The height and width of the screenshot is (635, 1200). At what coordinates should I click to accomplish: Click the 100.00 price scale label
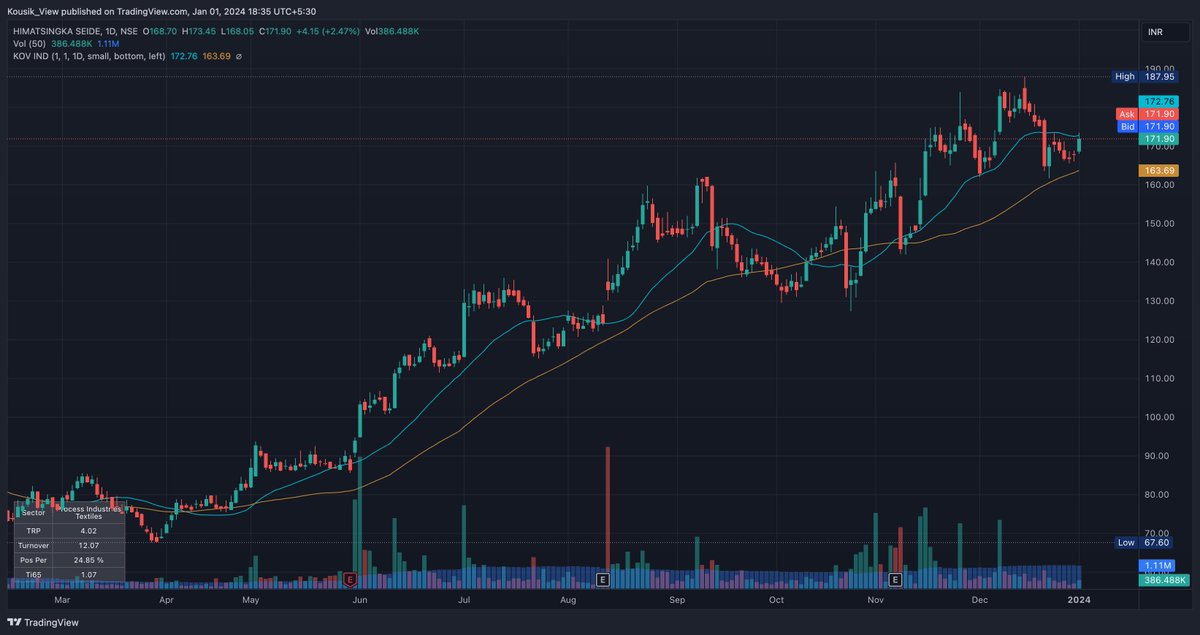[1160, 417]
